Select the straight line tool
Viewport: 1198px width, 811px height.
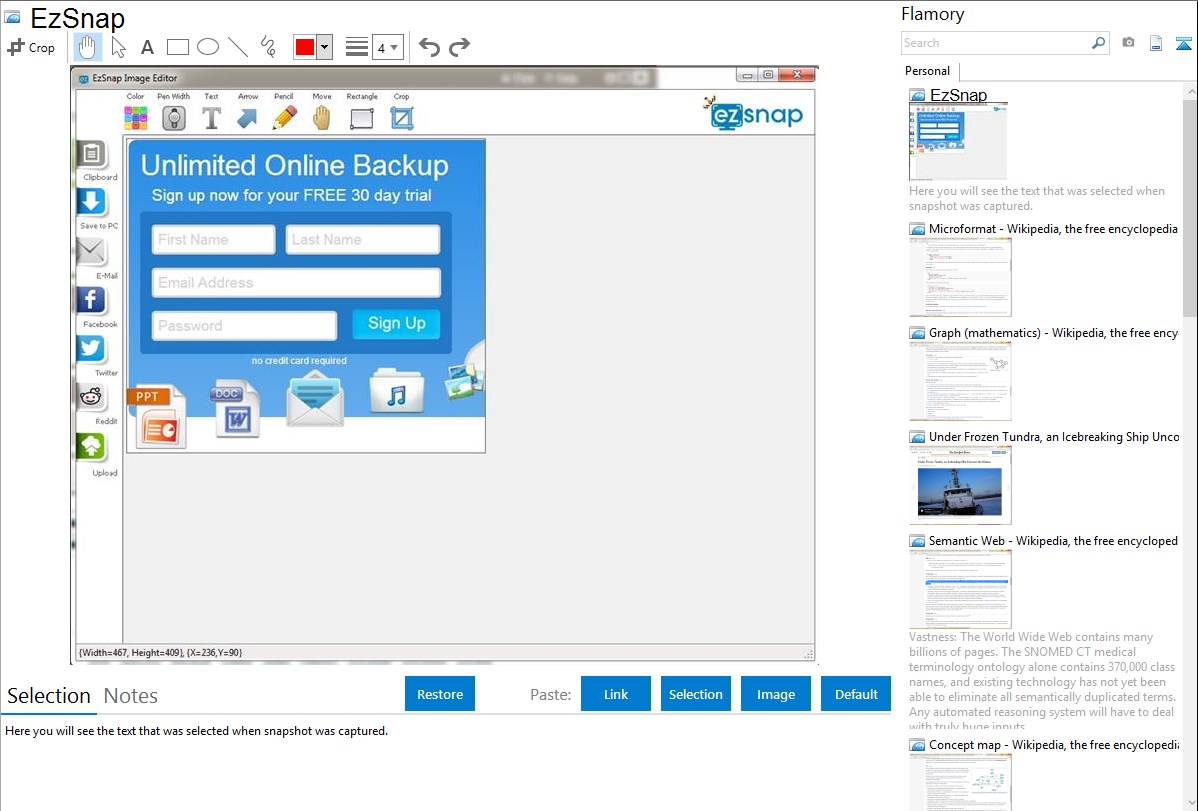coord(237,47)
